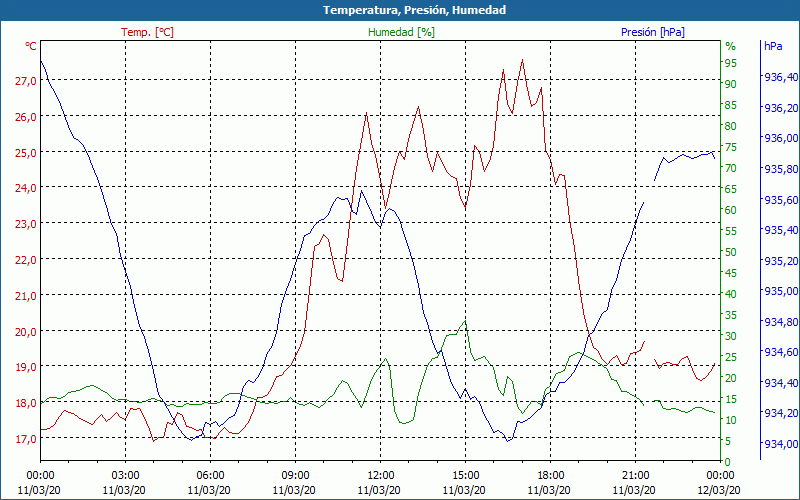Click the '12/03/20' date label

coord(719,490)
